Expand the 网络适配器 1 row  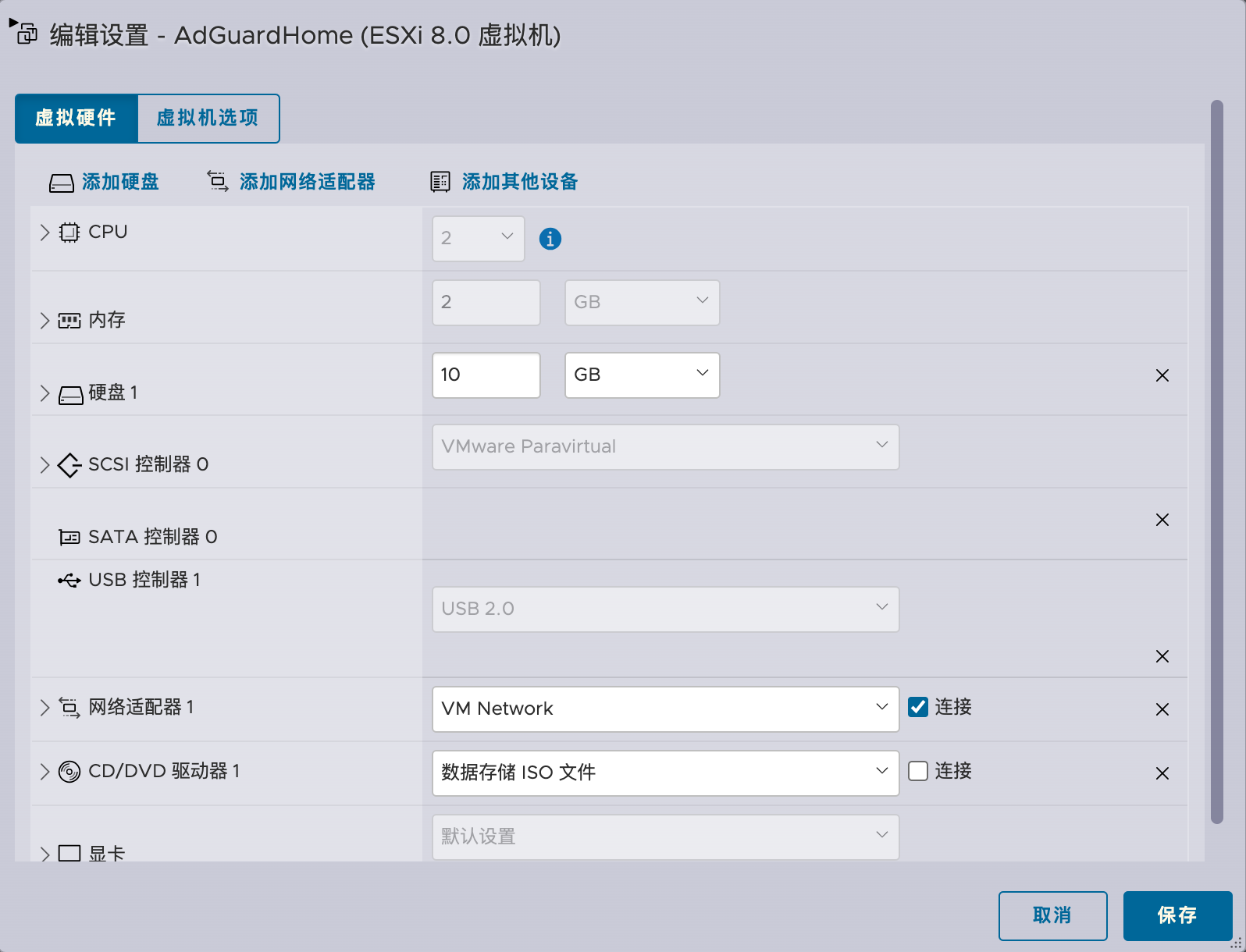coord(44,708)
